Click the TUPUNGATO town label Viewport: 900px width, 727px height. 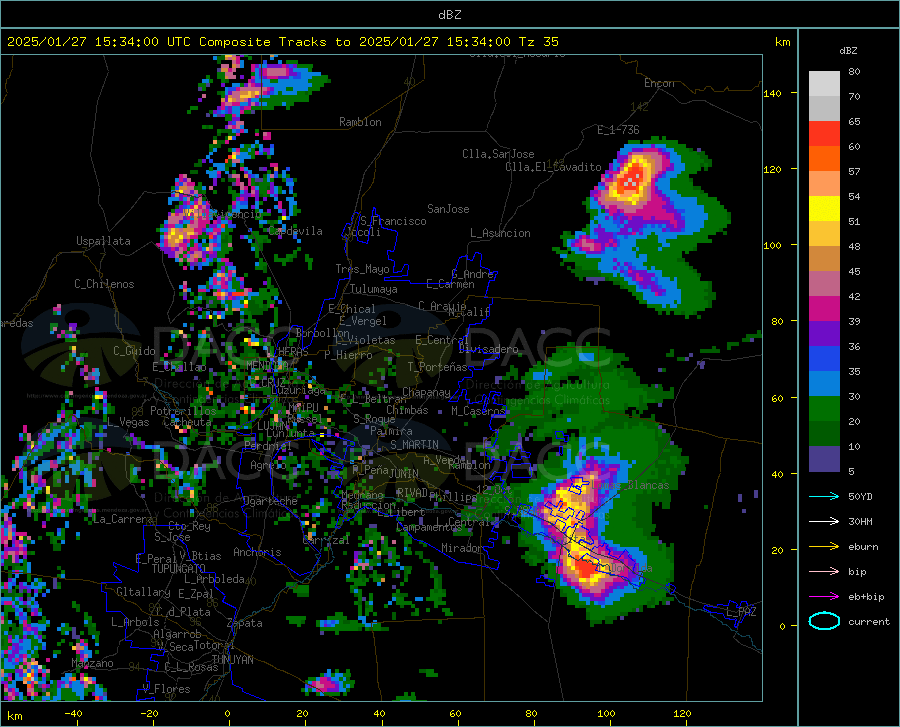tap(179, 569)
